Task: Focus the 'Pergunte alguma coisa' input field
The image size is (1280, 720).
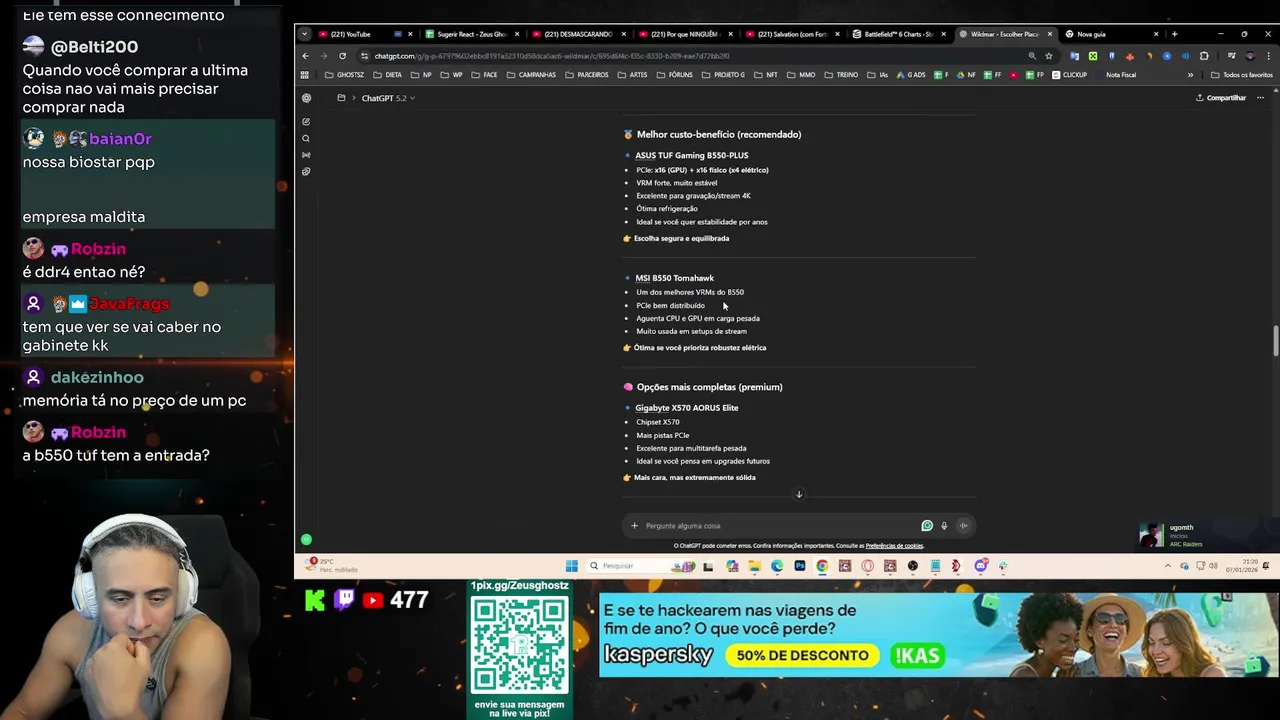Action: pyautogui.click(x=780, y=526)
